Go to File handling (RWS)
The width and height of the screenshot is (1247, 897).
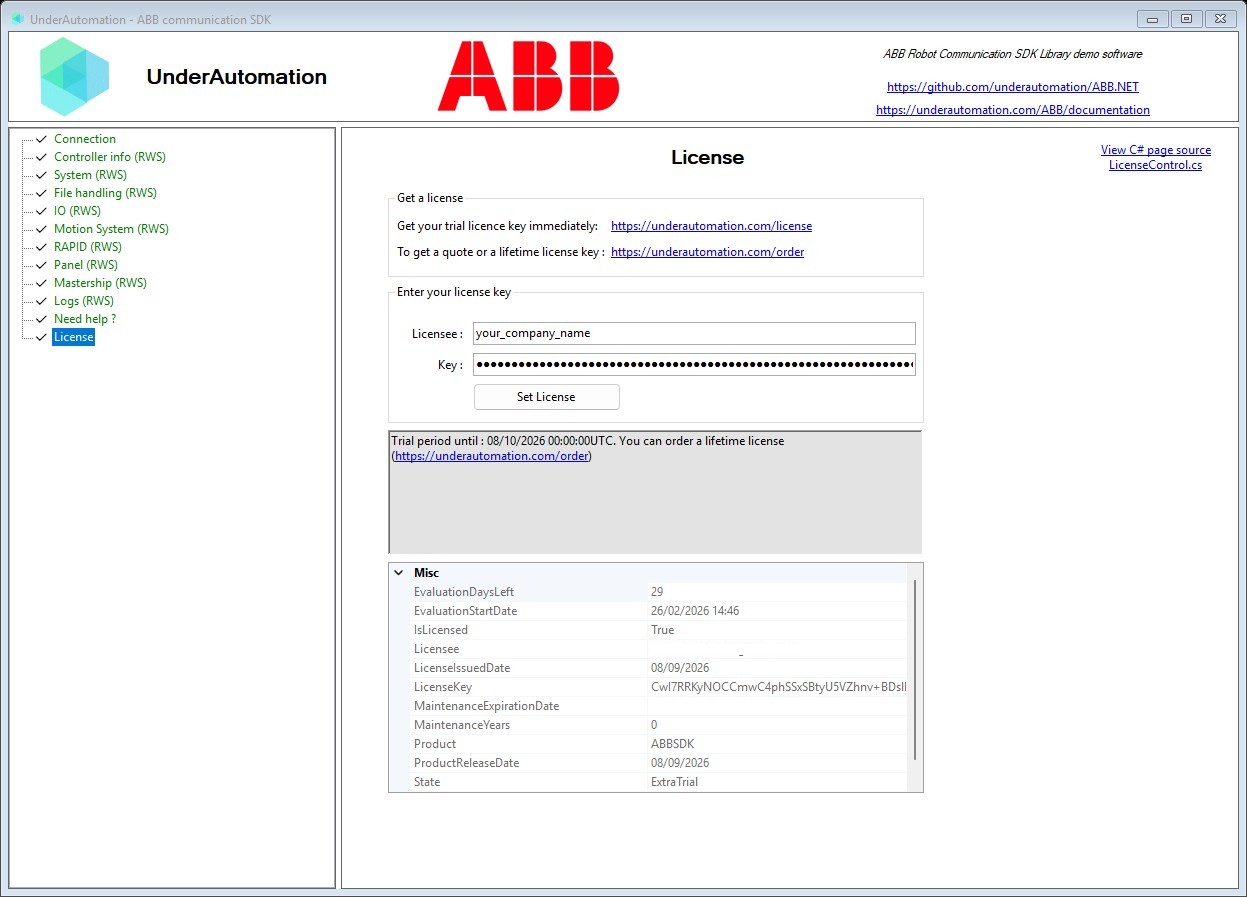(105, 193)
